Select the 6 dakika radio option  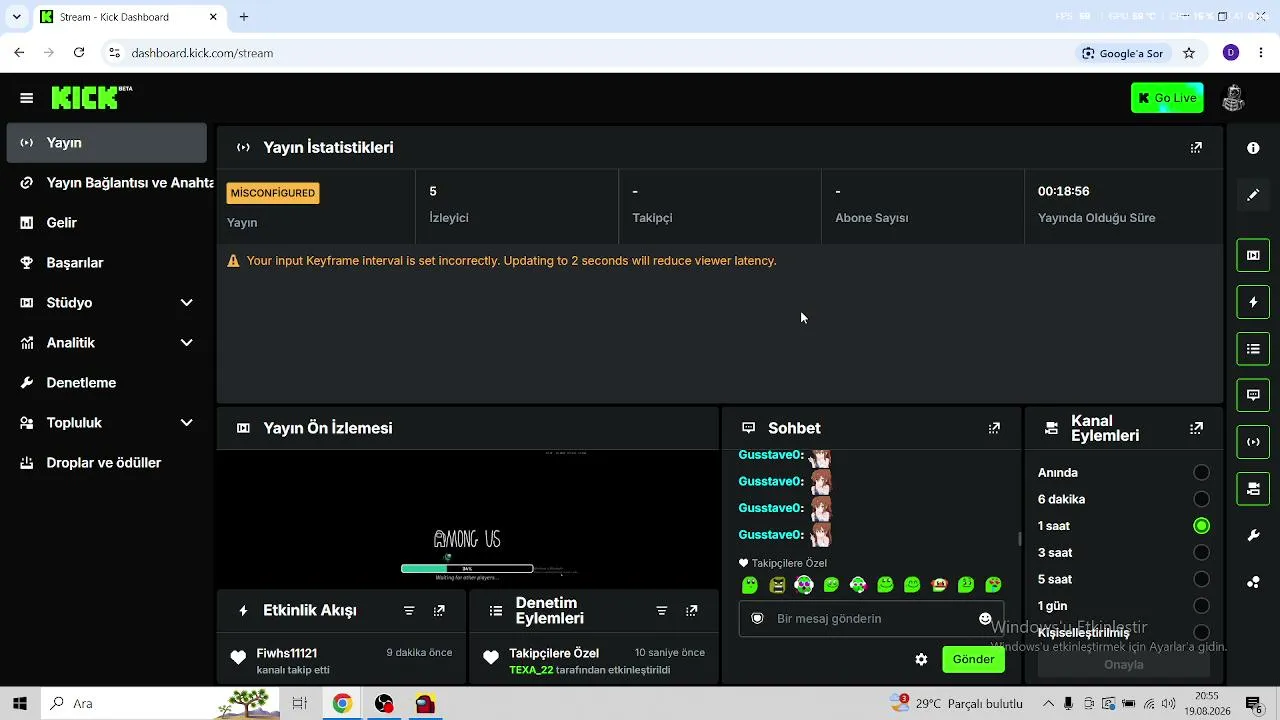[1202, 499]
